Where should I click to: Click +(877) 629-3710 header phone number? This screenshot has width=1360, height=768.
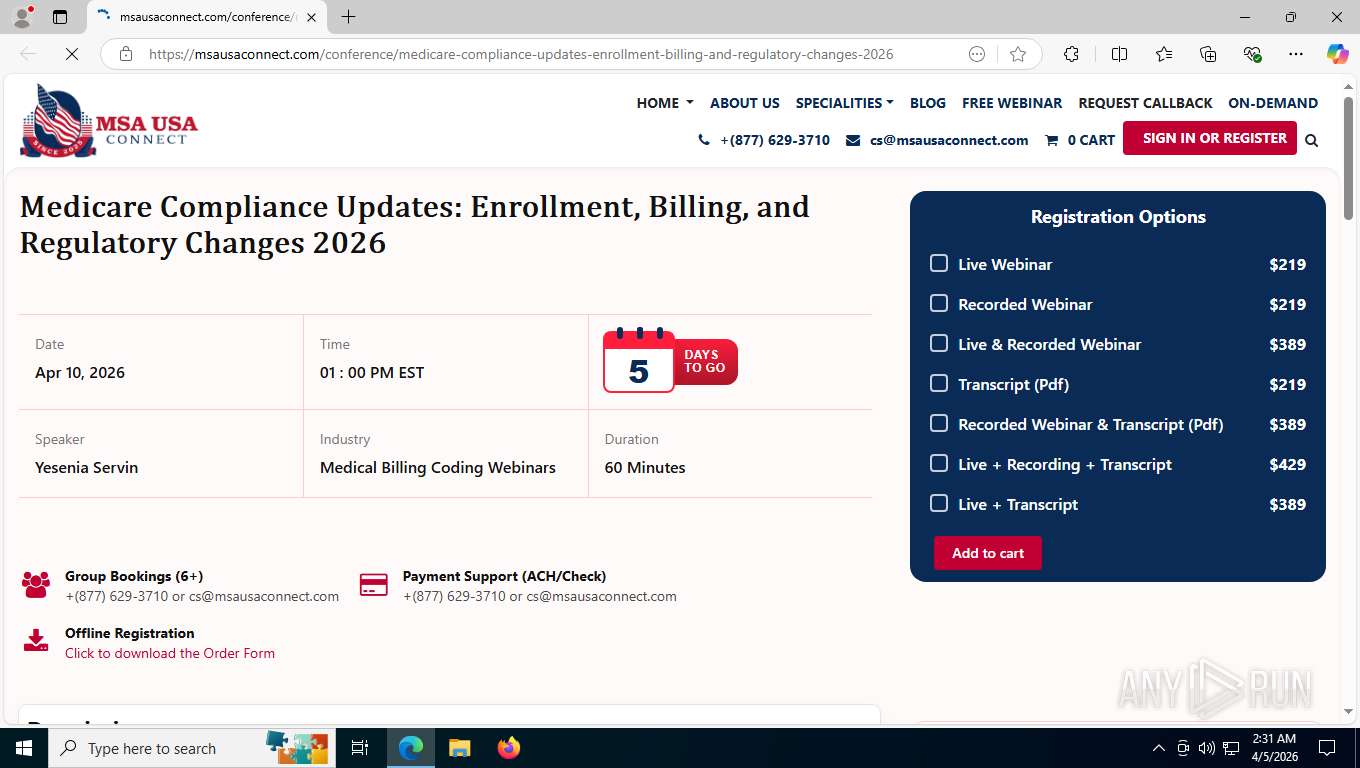point(775,140)
